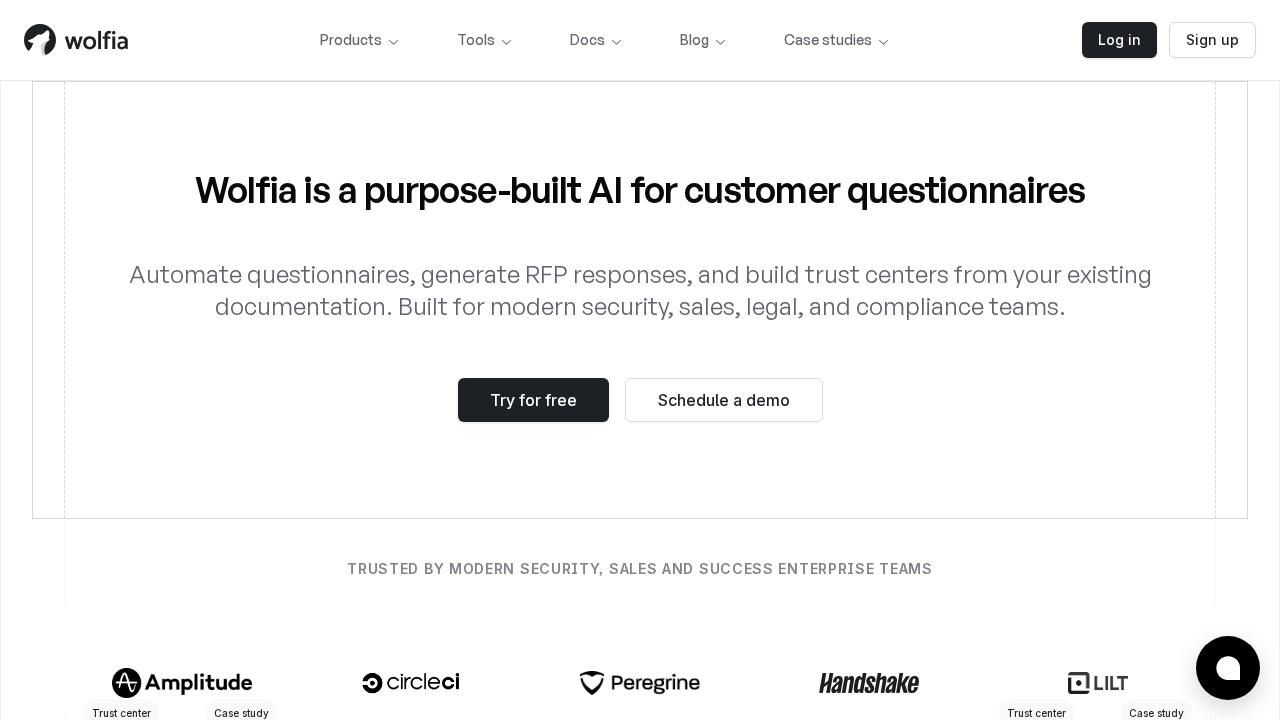Screen dimensions: 1280x720
Task: Expand the Docs dropdown menu
Action: (595, 40)
